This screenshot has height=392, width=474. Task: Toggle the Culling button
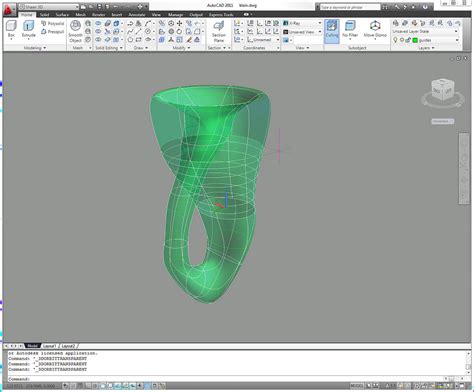point(332,31)
